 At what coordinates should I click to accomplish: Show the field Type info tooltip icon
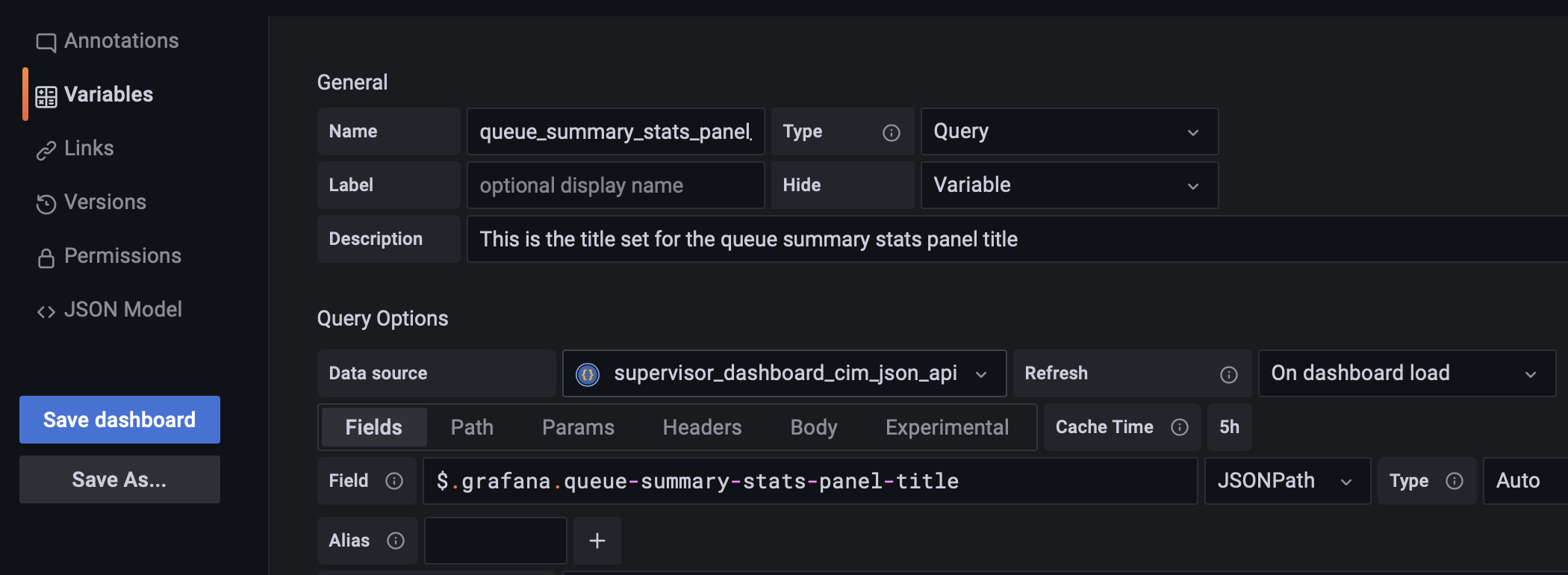point(1454,481)
